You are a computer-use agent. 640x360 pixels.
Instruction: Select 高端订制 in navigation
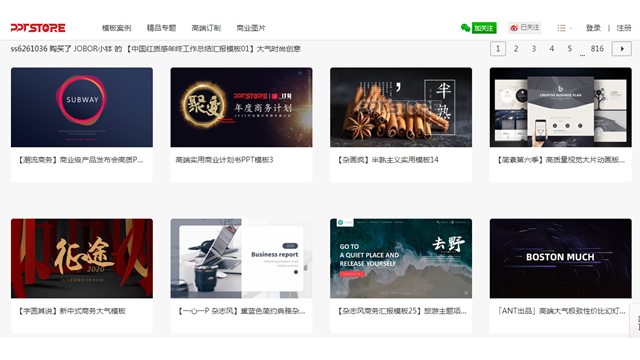click(x=206, y=28)
